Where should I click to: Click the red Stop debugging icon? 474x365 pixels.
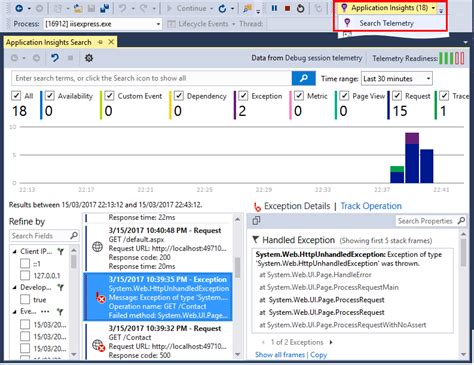pos(287,8)
